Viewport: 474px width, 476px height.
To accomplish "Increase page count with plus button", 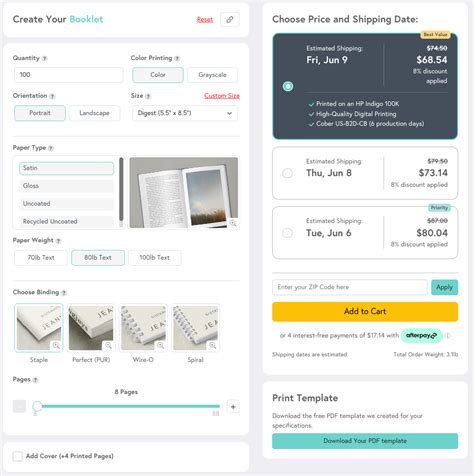I will pos(233,407).
